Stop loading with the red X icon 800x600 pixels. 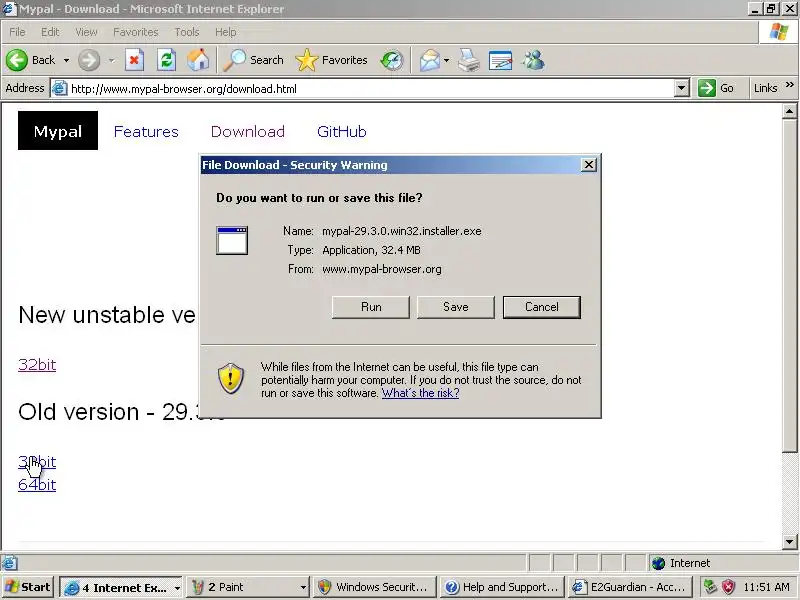(134, 60)
